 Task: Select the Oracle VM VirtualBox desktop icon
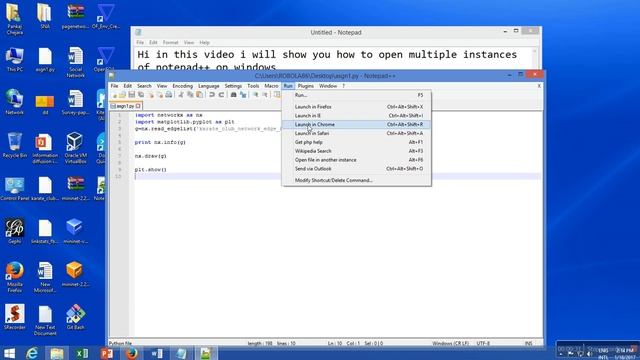pos(76,148)
